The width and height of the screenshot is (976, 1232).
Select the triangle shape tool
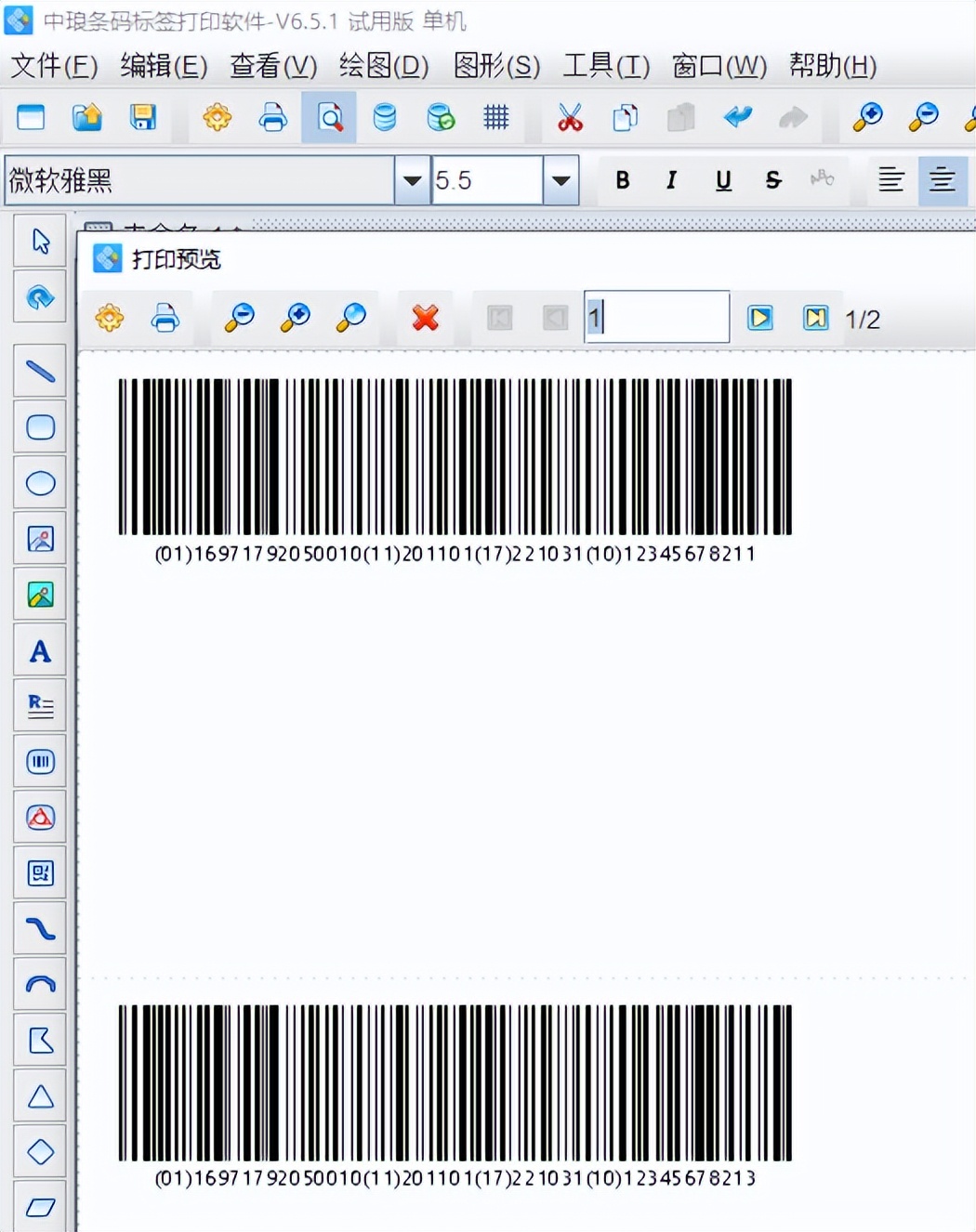pos(40,1096)
